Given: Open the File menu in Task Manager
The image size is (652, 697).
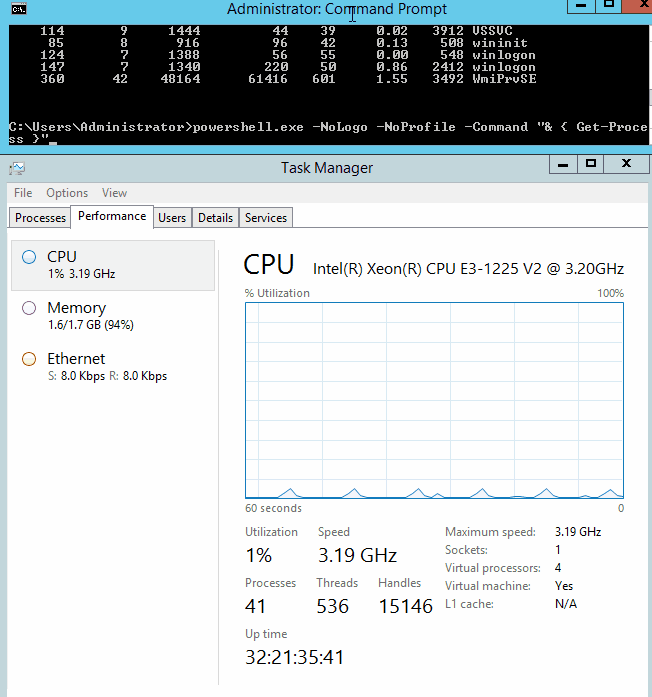Looking at the screenshot, I should click(23, 193).
